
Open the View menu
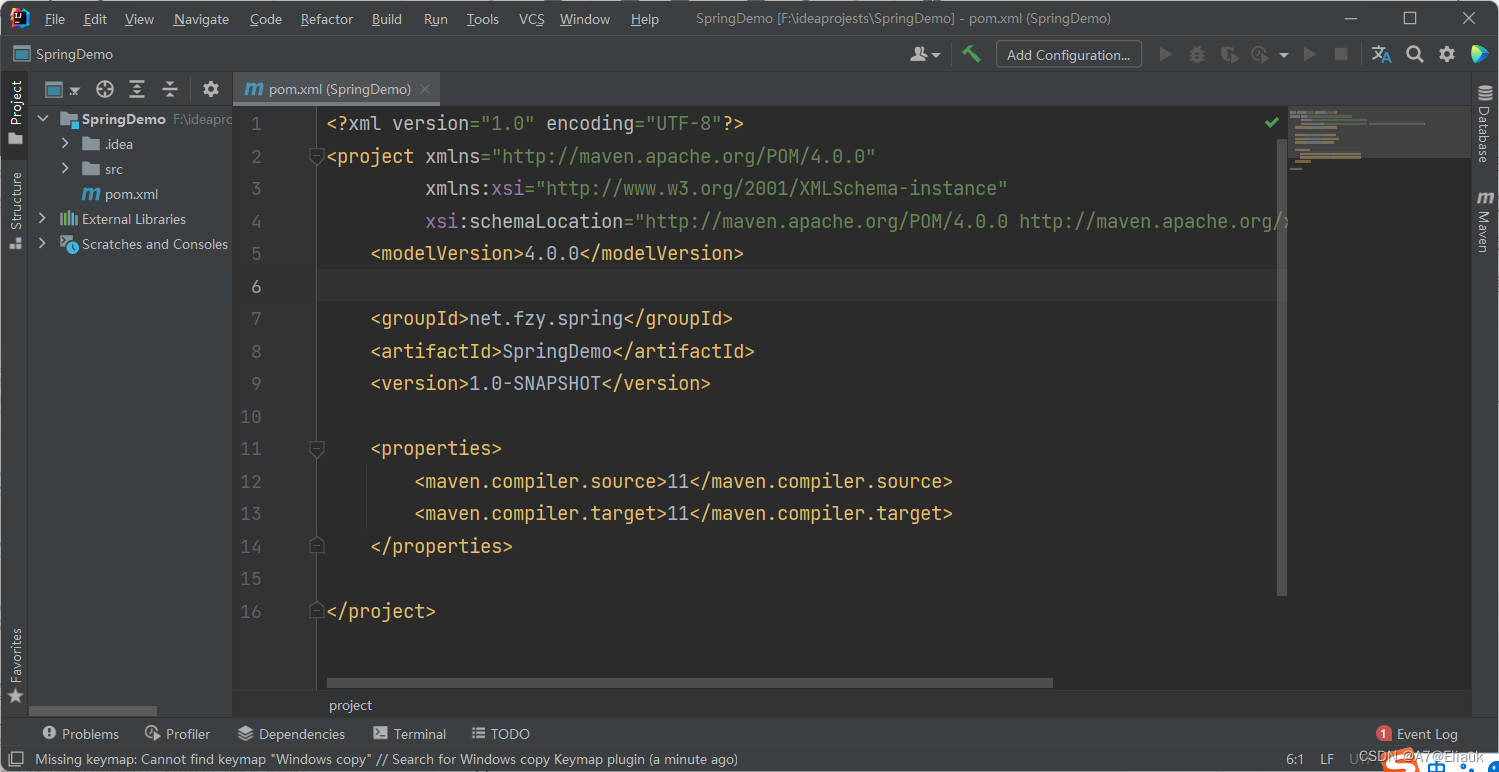pos(139,19)
